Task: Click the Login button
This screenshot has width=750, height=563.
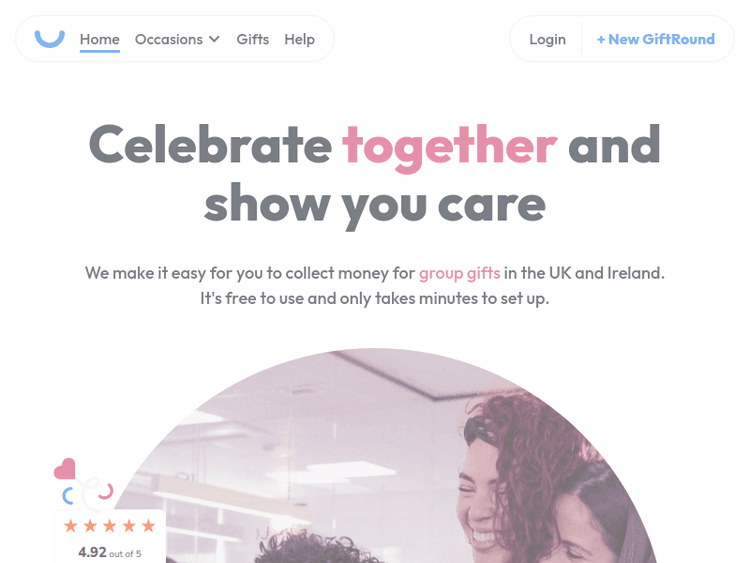Action: 547,39
